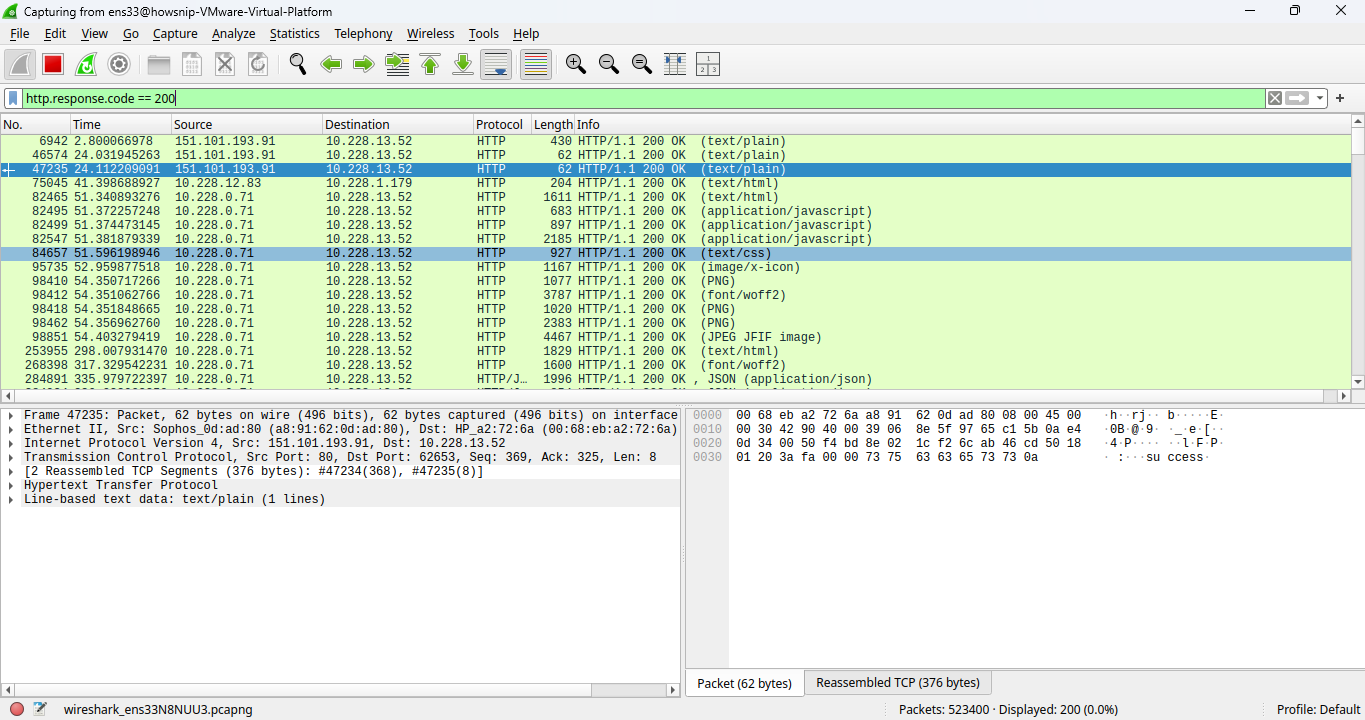This screenshot has width=1365, height=720.
Task: Clear the display filter
Action: [x=1275, y=98]
